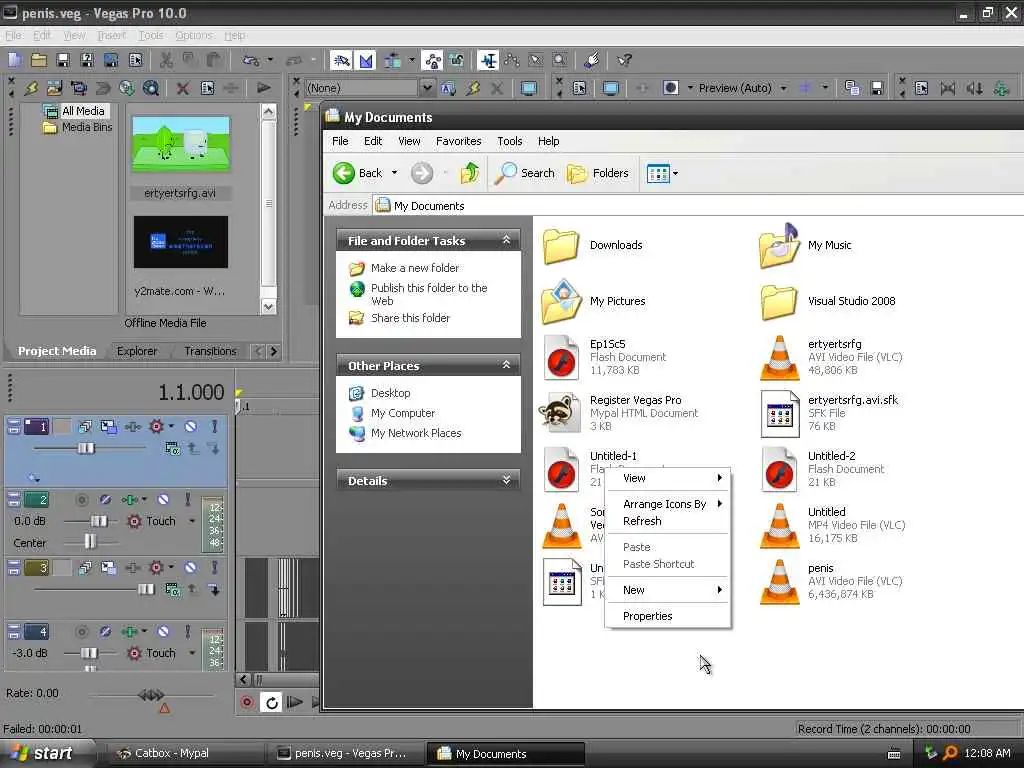Open track 4 Touch automation dropdown
The image size is (1024, 768).
coord(192,653)
